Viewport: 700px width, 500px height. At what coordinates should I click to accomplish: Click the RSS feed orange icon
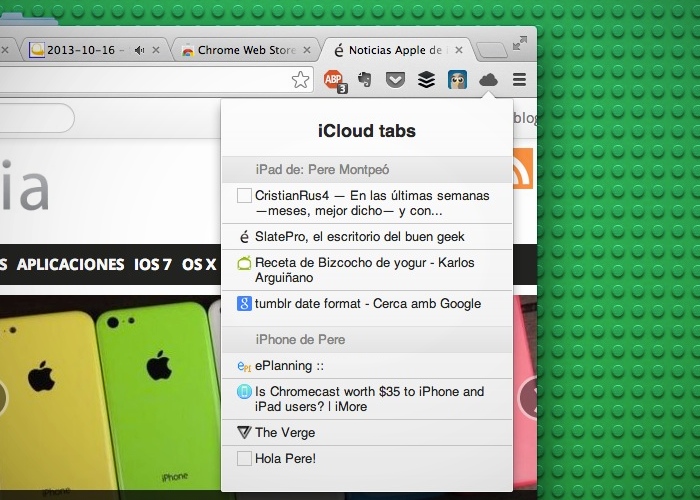pyautogui.click(x=523, y=168)
